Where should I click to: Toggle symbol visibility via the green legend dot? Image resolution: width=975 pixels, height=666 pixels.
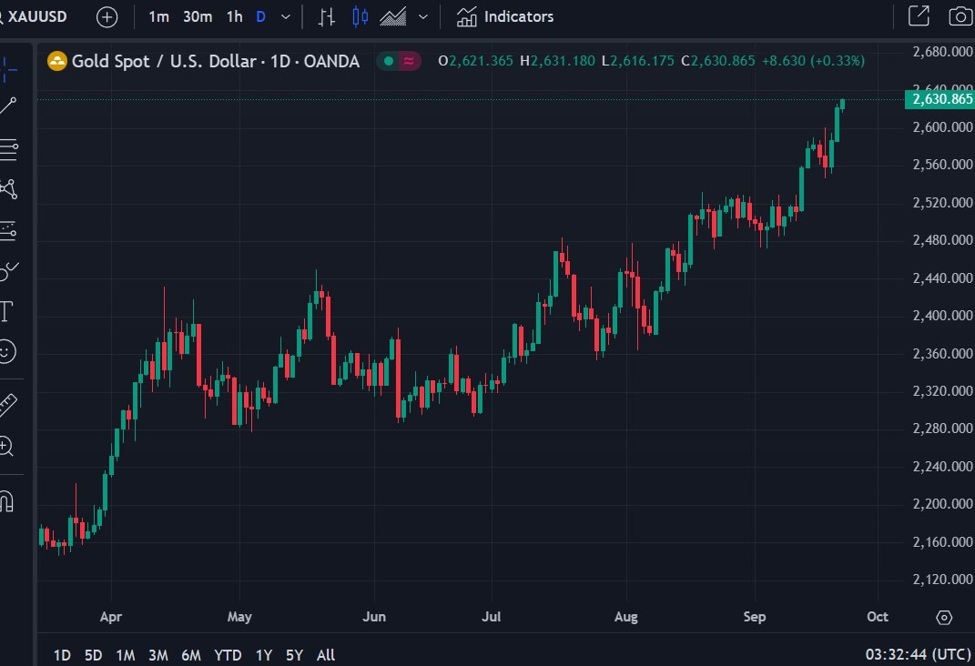pos(387,61)
